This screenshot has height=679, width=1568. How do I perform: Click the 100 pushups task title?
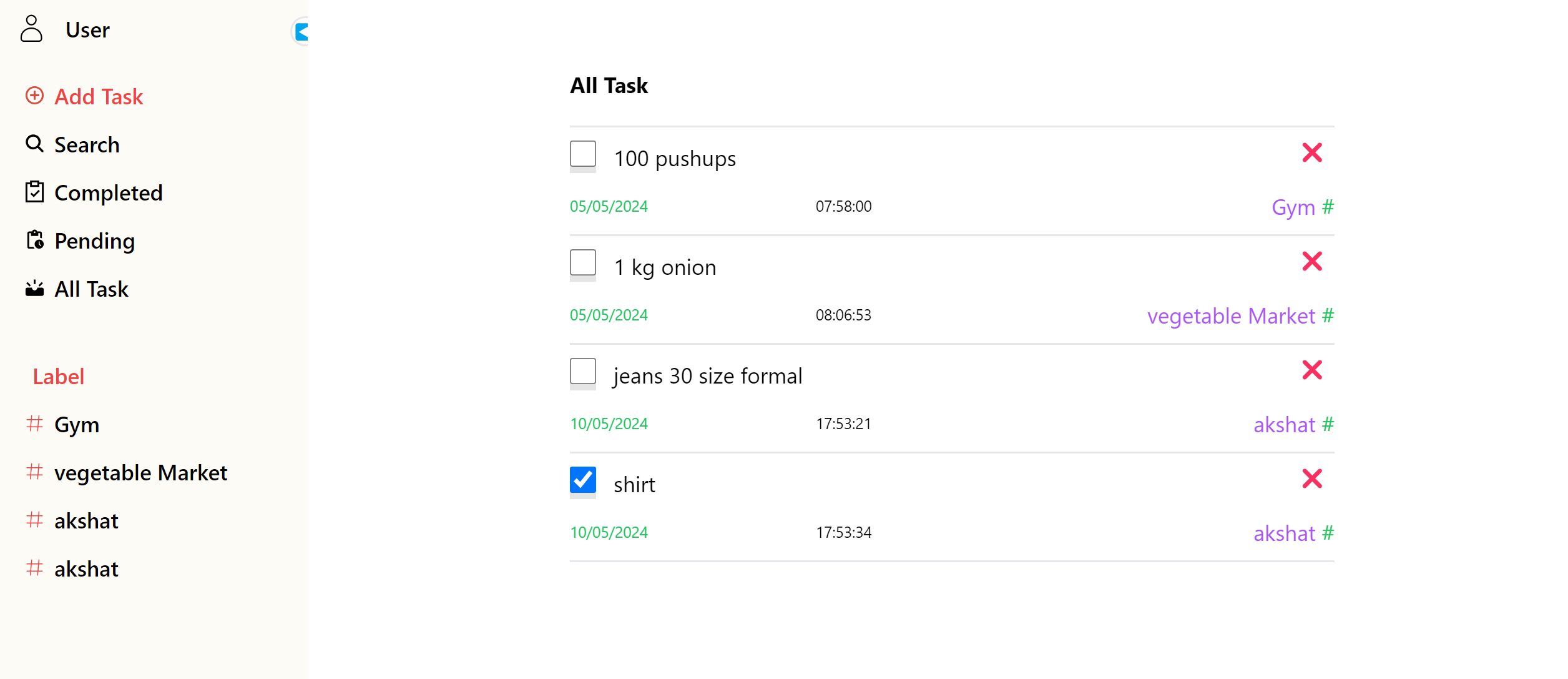(674, 159)
